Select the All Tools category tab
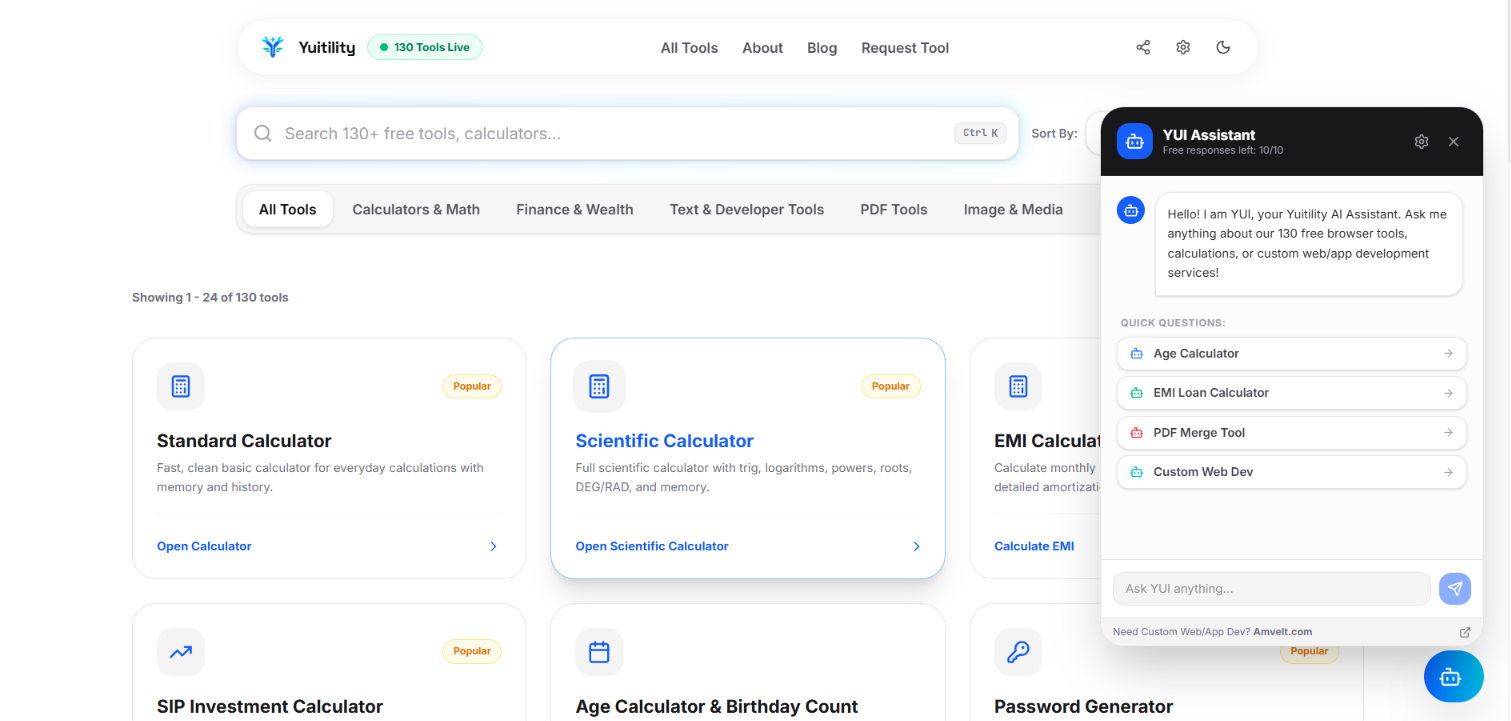The width and height of the screenshot is (1511, 721). tap(287, 209)
